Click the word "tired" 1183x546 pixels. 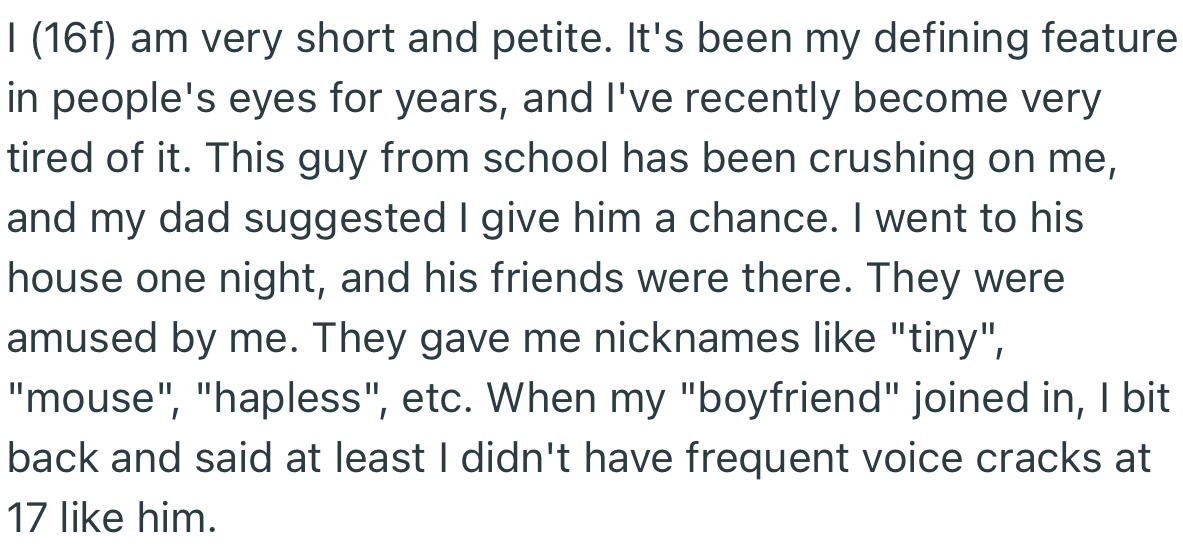click(x=51, y=158)
